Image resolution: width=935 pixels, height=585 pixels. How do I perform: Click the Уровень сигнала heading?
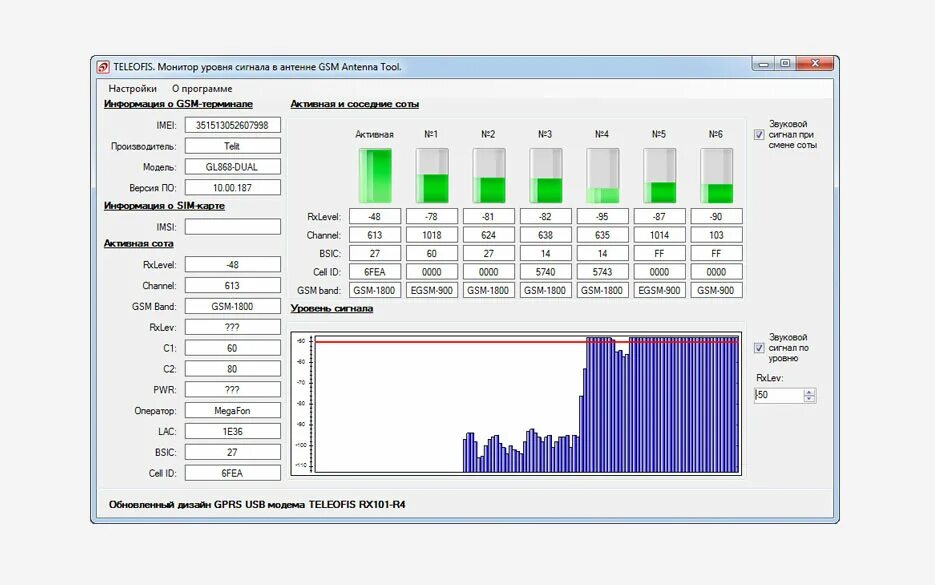coord(332,308)
